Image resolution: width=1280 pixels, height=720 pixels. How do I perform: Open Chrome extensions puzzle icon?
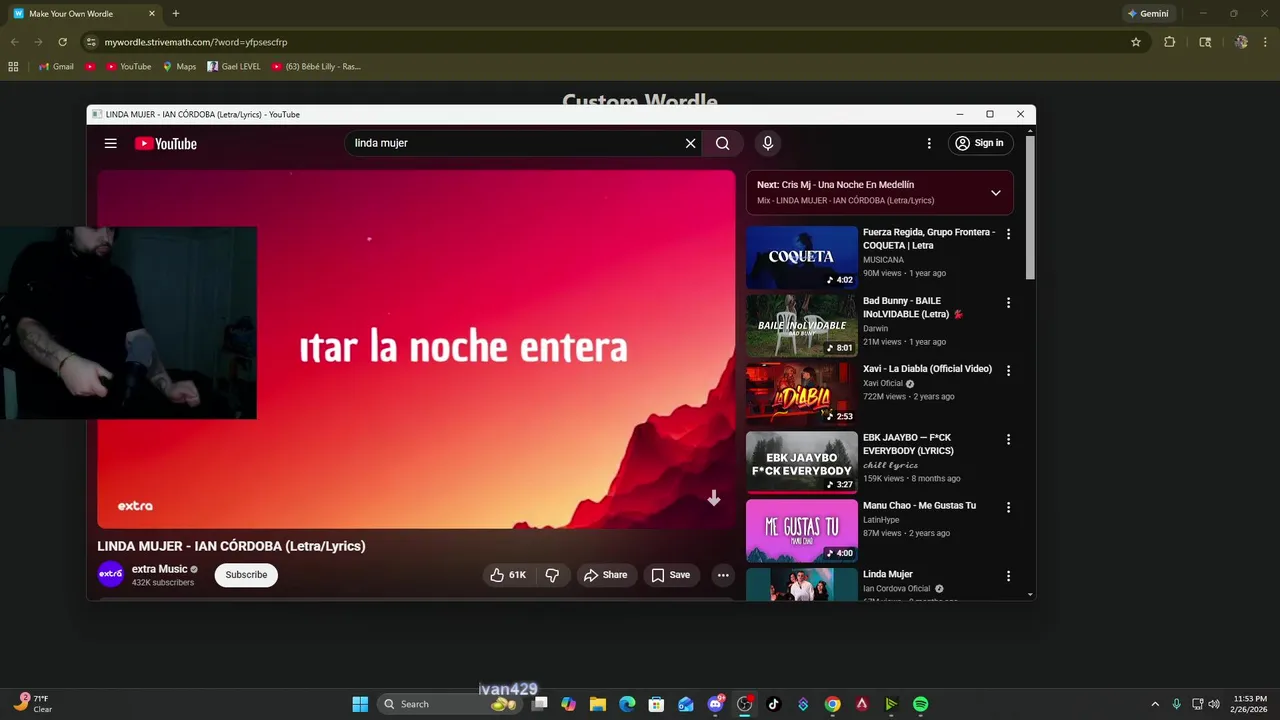pyautogui.click(x=1169, y=42)
